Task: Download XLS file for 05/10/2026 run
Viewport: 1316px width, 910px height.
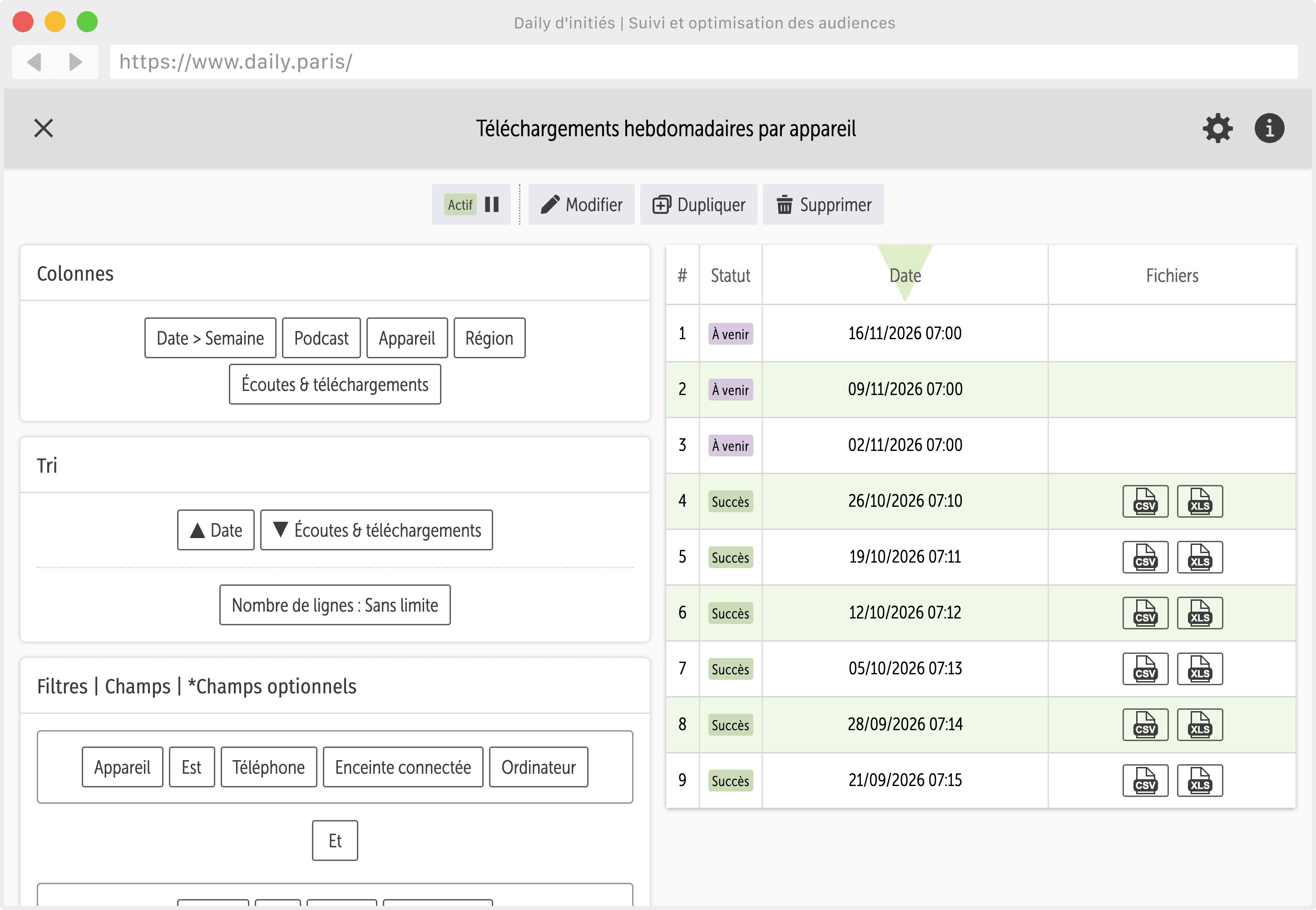Action: 1200,669
